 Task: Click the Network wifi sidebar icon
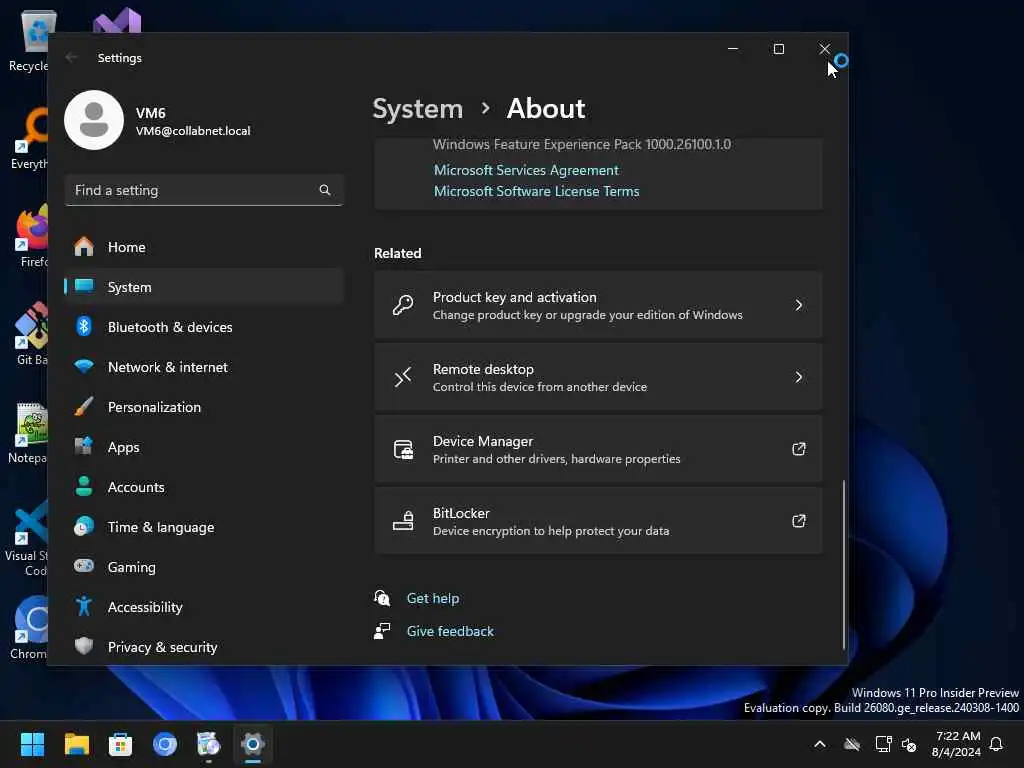84,366
